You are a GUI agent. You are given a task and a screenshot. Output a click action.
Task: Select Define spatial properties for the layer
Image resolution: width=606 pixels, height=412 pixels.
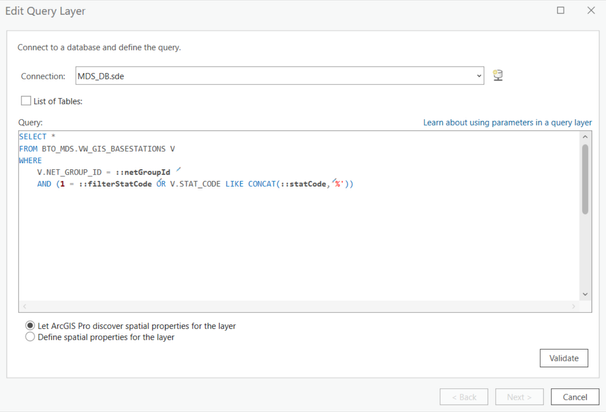pos(30,337)
